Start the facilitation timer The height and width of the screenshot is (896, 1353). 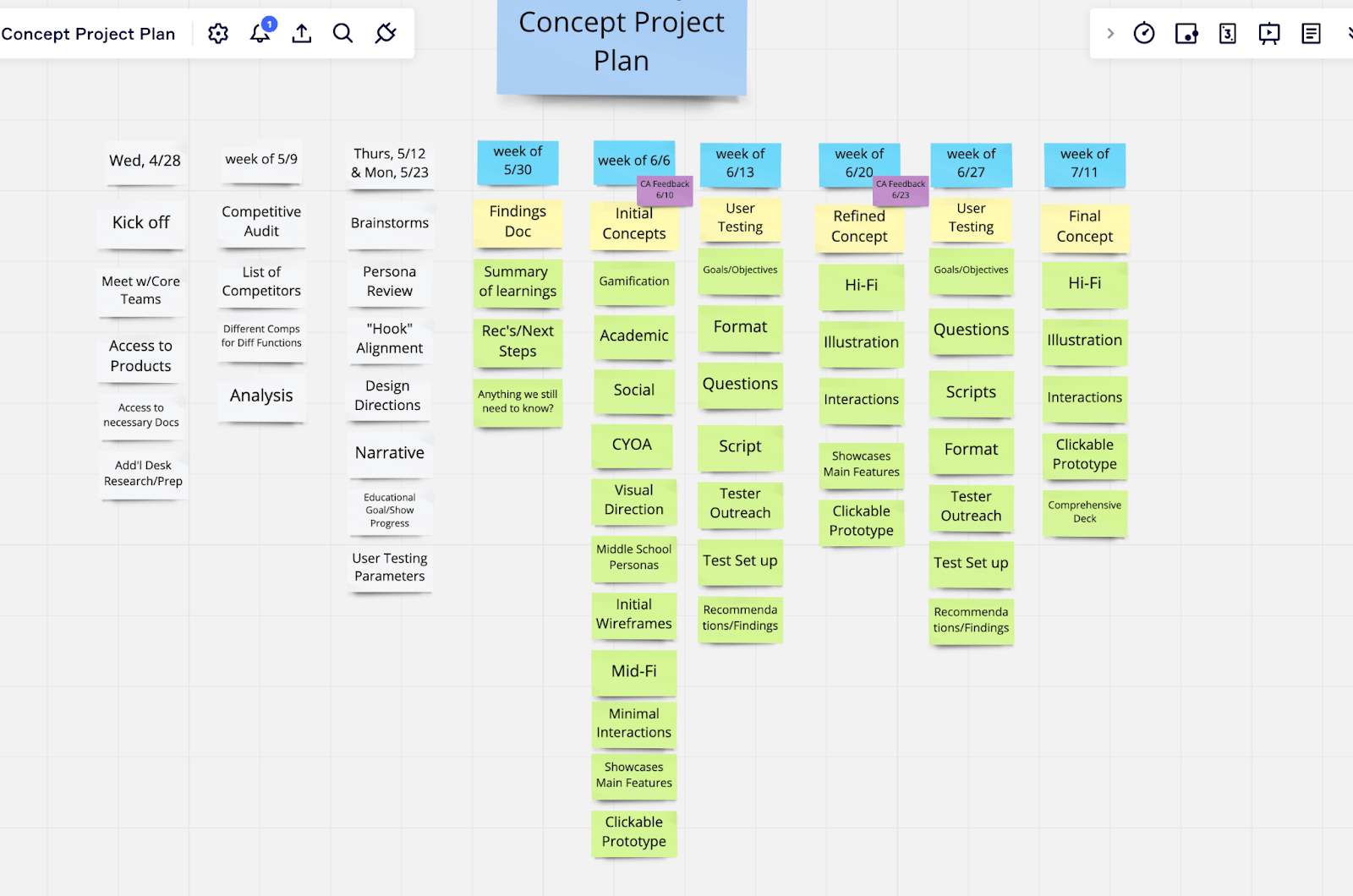(1144, 33)
